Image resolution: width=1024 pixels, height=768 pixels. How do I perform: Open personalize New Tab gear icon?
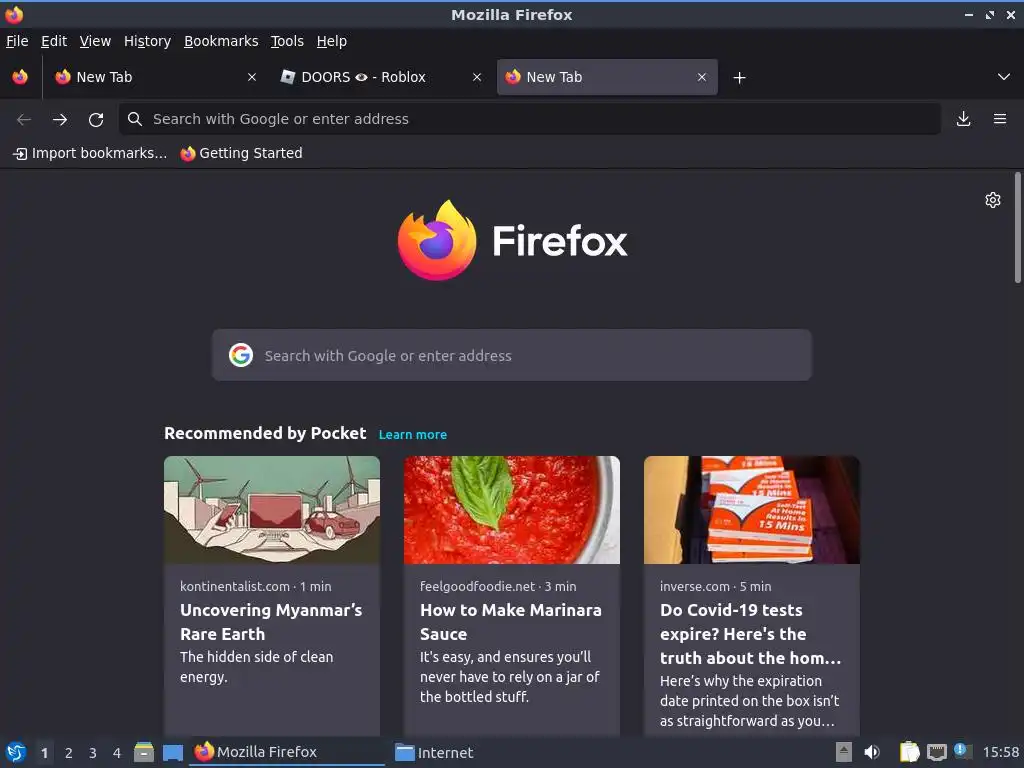click(993, 200)
